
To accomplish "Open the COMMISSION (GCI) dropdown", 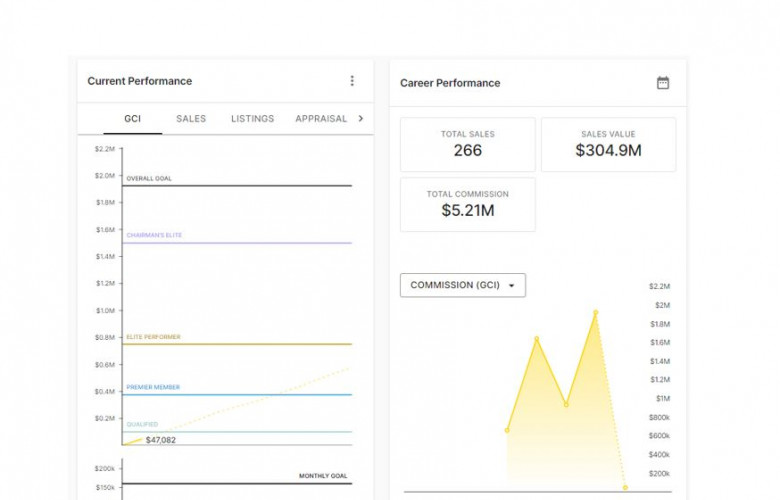I will (x=463, y=285).
